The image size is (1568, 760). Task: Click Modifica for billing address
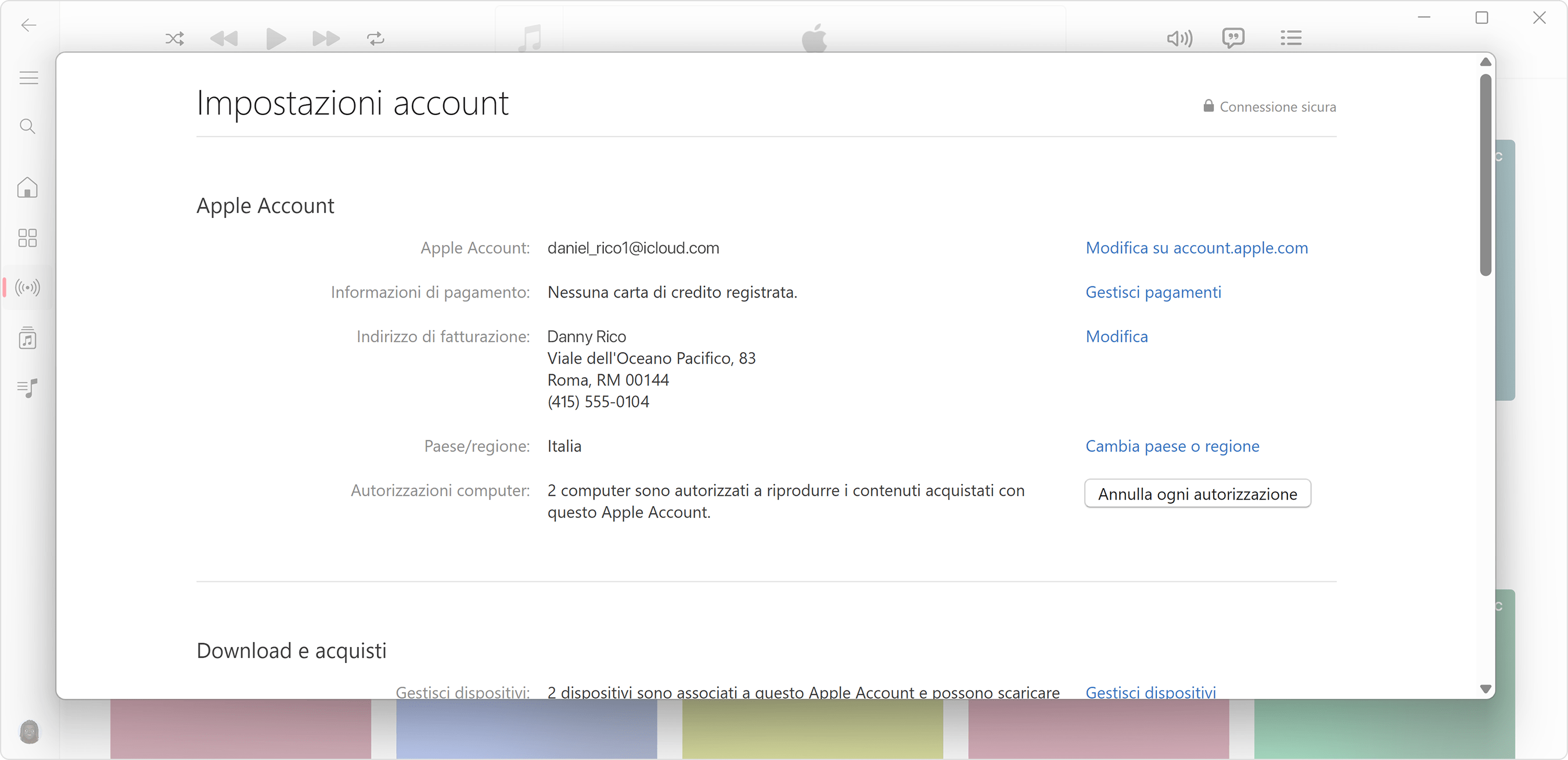1117,337
